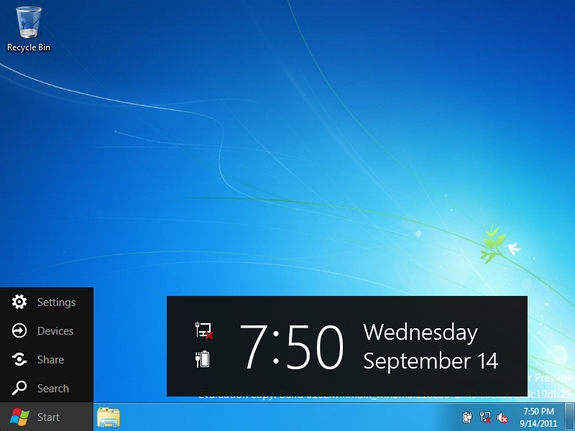Open the power plug tray icon

(x=467, y=417)
